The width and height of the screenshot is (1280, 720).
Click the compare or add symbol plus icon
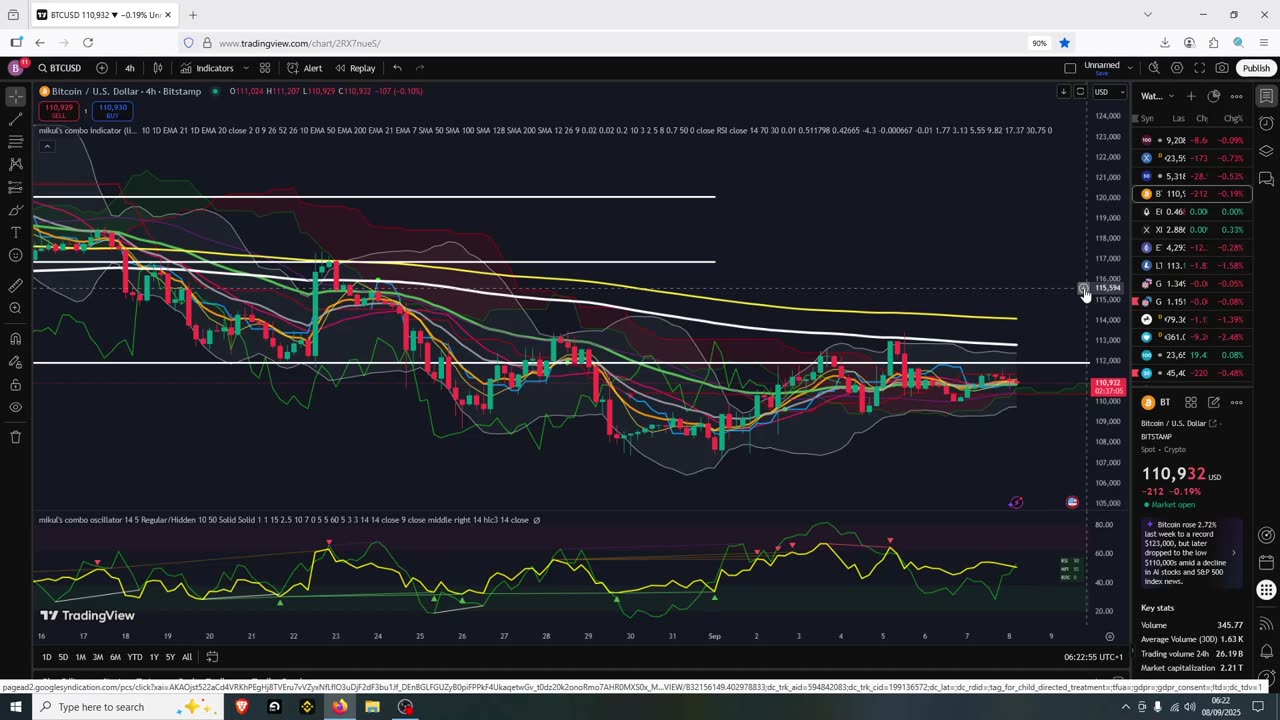coord(102,68)
